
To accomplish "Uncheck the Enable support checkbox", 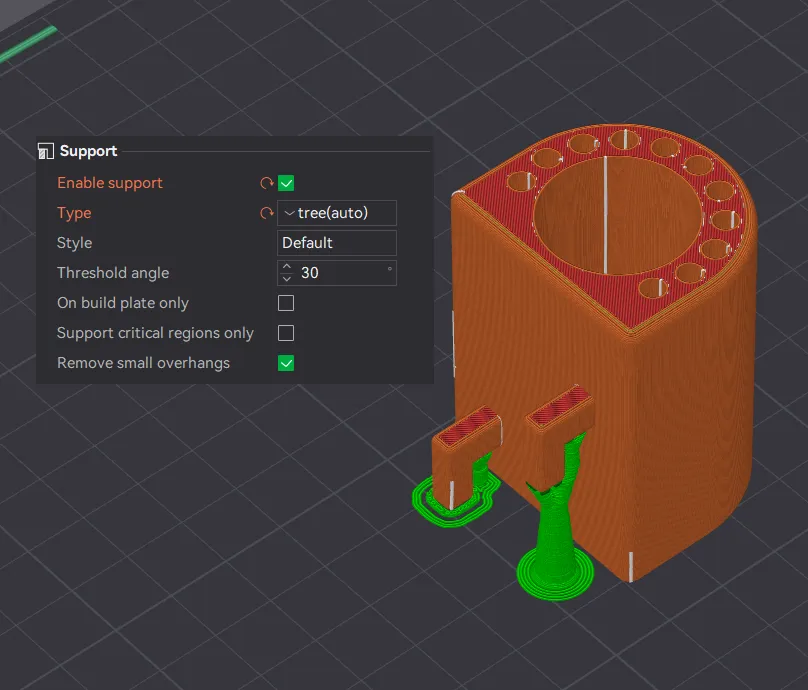I will tap(286, 183).
